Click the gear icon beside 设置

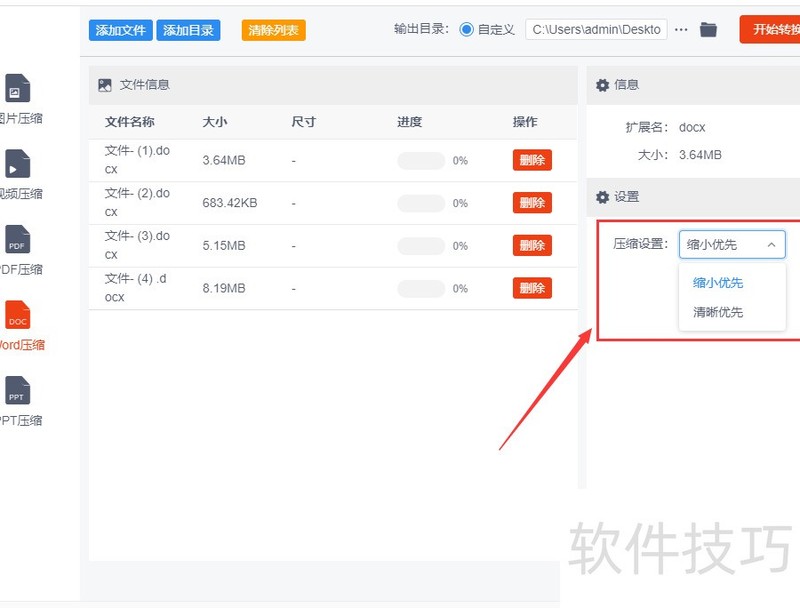tap(602, 197)
